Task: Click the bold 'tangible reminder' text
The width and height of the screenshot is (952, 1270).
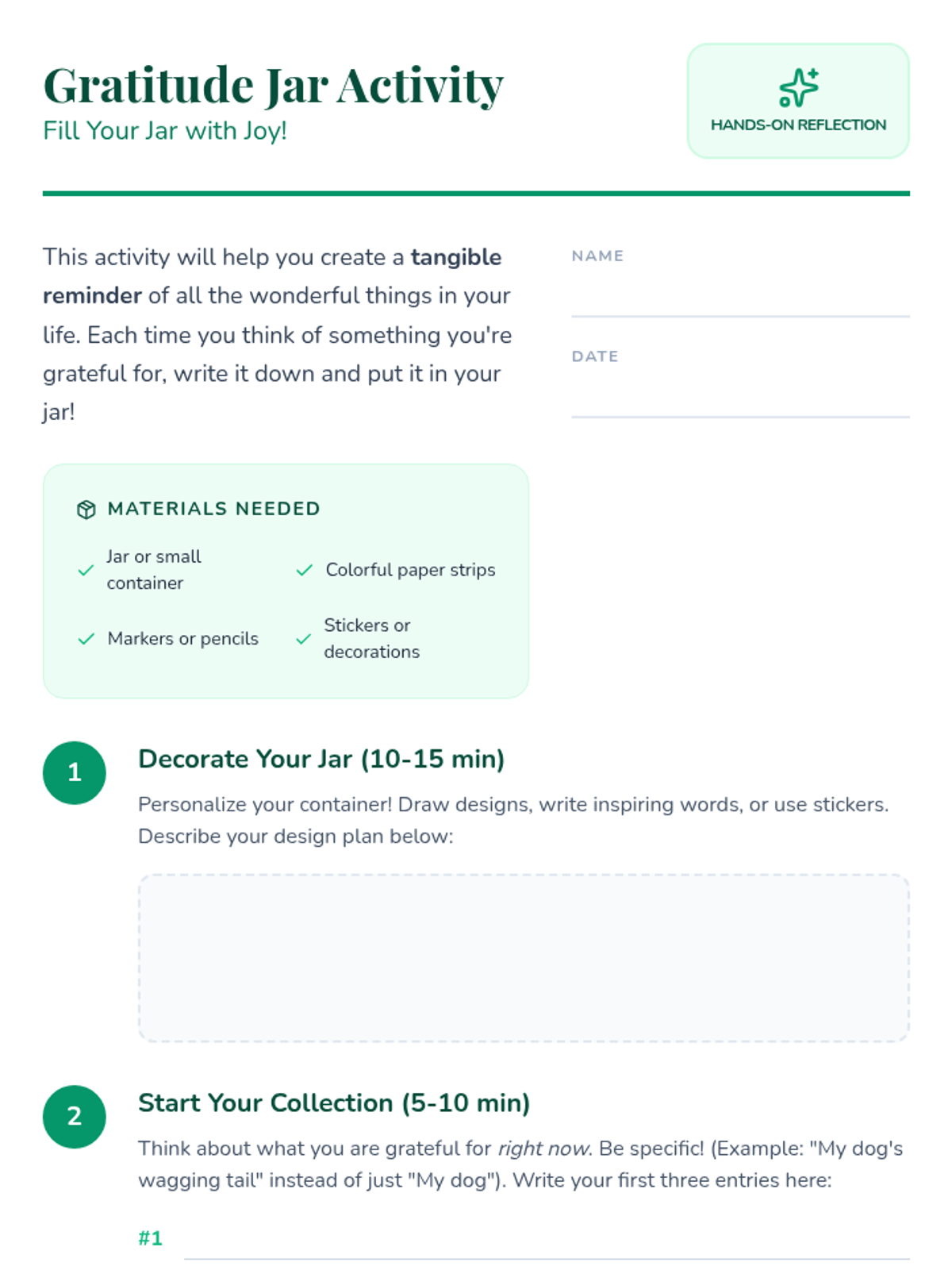Action: (x=272, y=276)
